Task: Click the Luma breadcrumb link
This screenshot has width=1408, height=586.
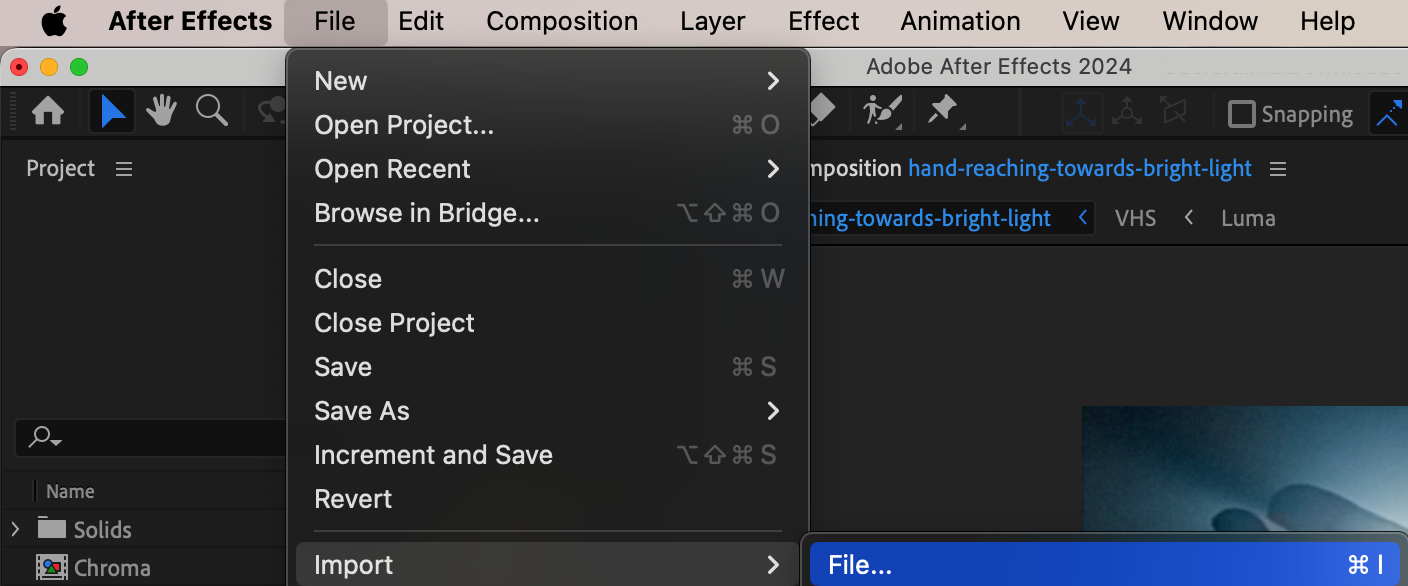Action: tap(1248, 218)
